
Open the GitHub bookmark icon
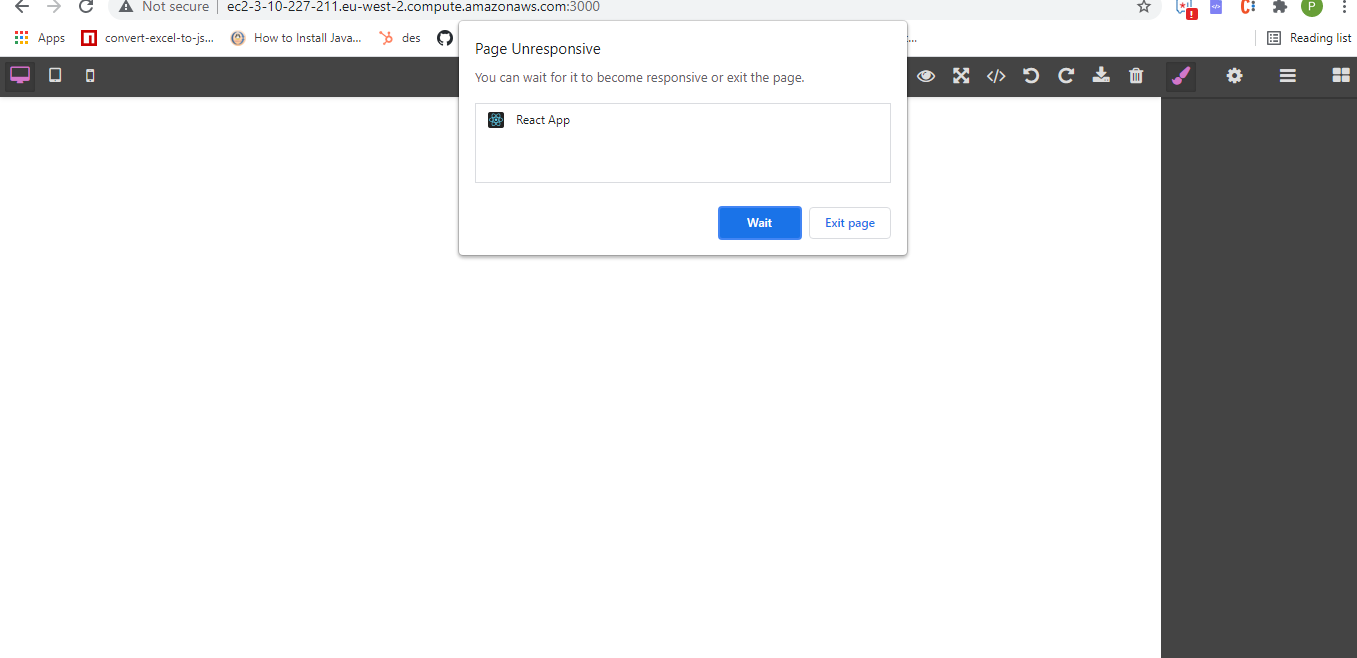445,38
